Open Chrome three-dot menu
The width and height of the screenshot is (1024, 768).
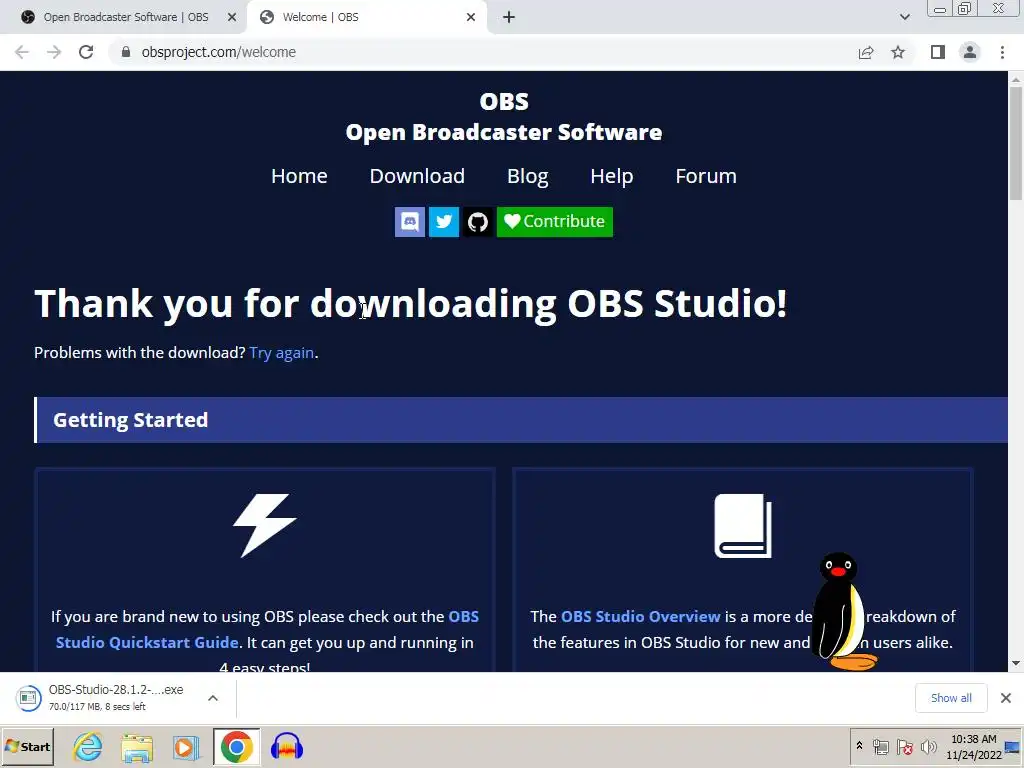pyautogui.click(x=1002, y=52)
